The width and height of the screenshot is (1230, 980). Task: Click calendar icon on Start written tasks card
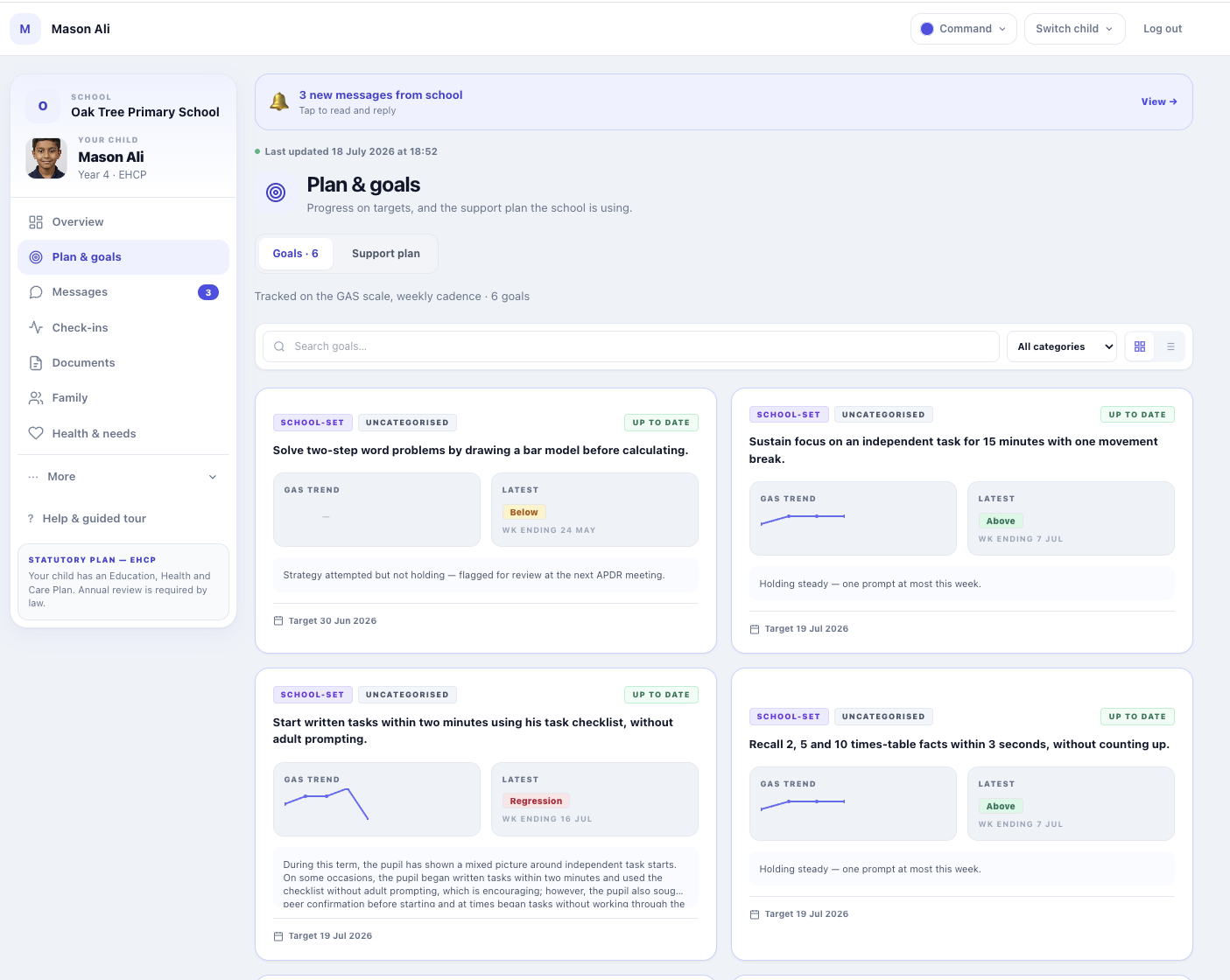click(x=278, y=936)
